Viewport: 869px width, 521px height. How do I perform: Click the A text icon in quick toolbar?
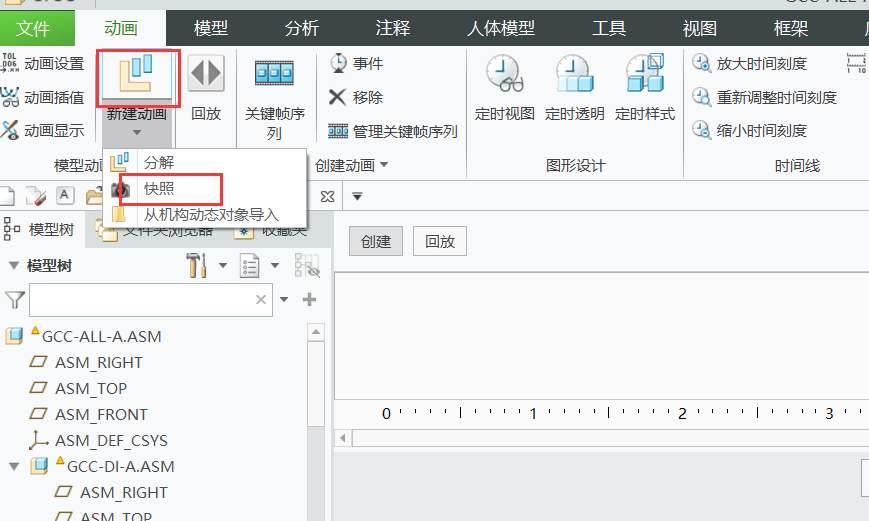coord(65,195)
